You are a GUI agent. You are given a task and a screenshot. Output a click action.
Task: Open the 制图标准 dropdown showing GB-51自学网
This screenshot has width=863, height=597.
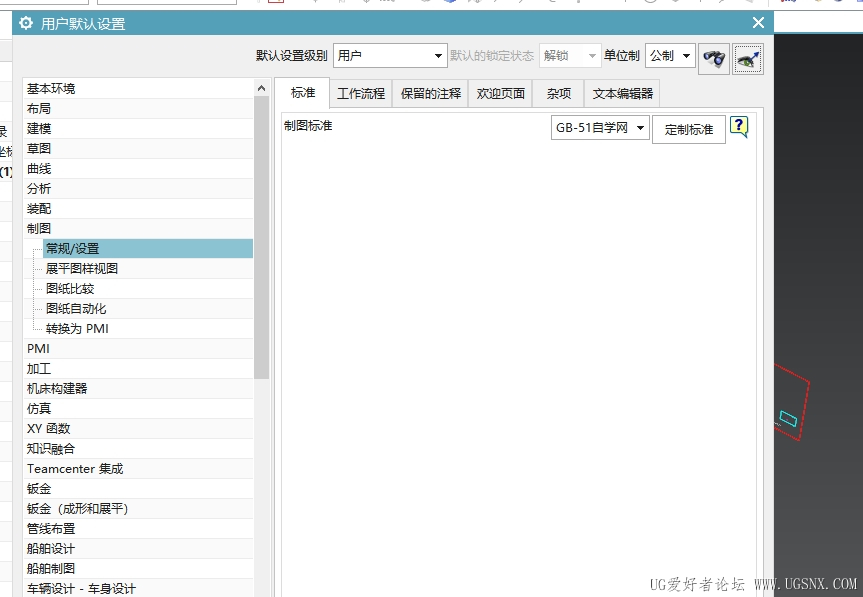tap(600, 128)
